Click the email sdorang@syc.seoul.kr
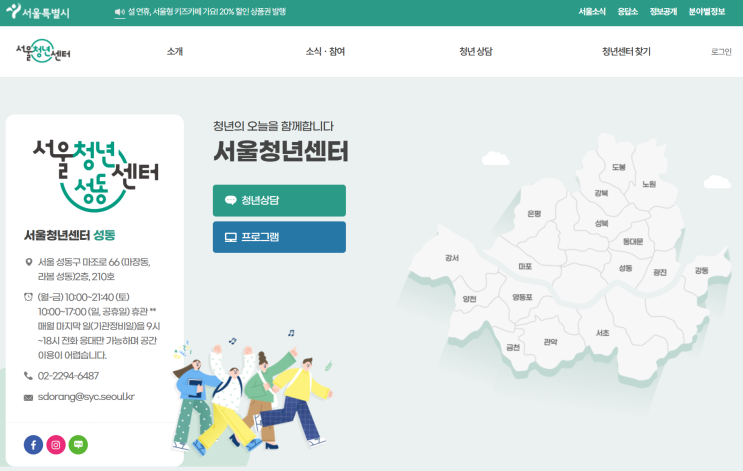The height and width of the screenshot is (471, 743). pos(86,397)
